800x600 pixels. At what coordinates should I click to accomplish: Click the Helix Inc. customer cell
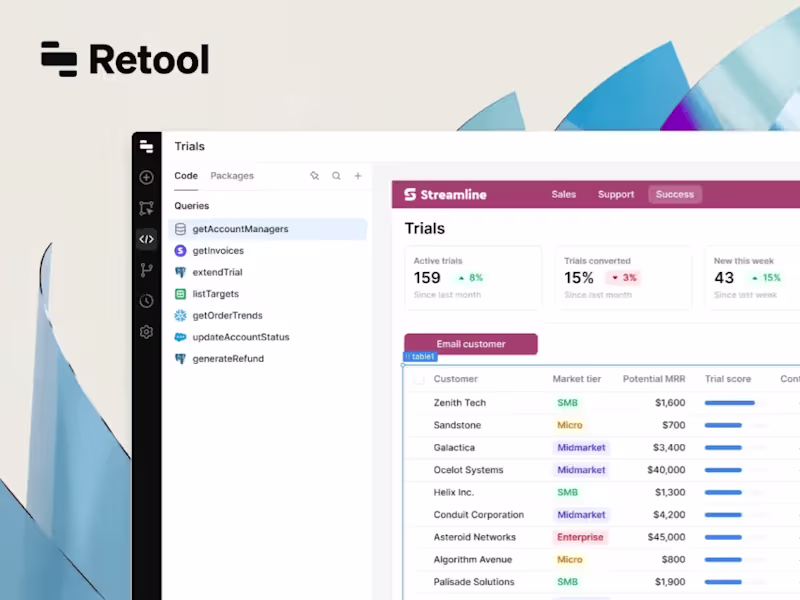(x=454, y=493)
